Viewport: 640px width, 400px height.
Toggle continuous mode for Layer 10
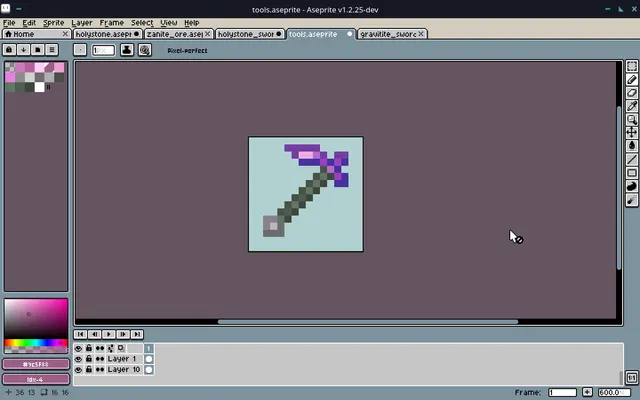[x=100, y=370]
